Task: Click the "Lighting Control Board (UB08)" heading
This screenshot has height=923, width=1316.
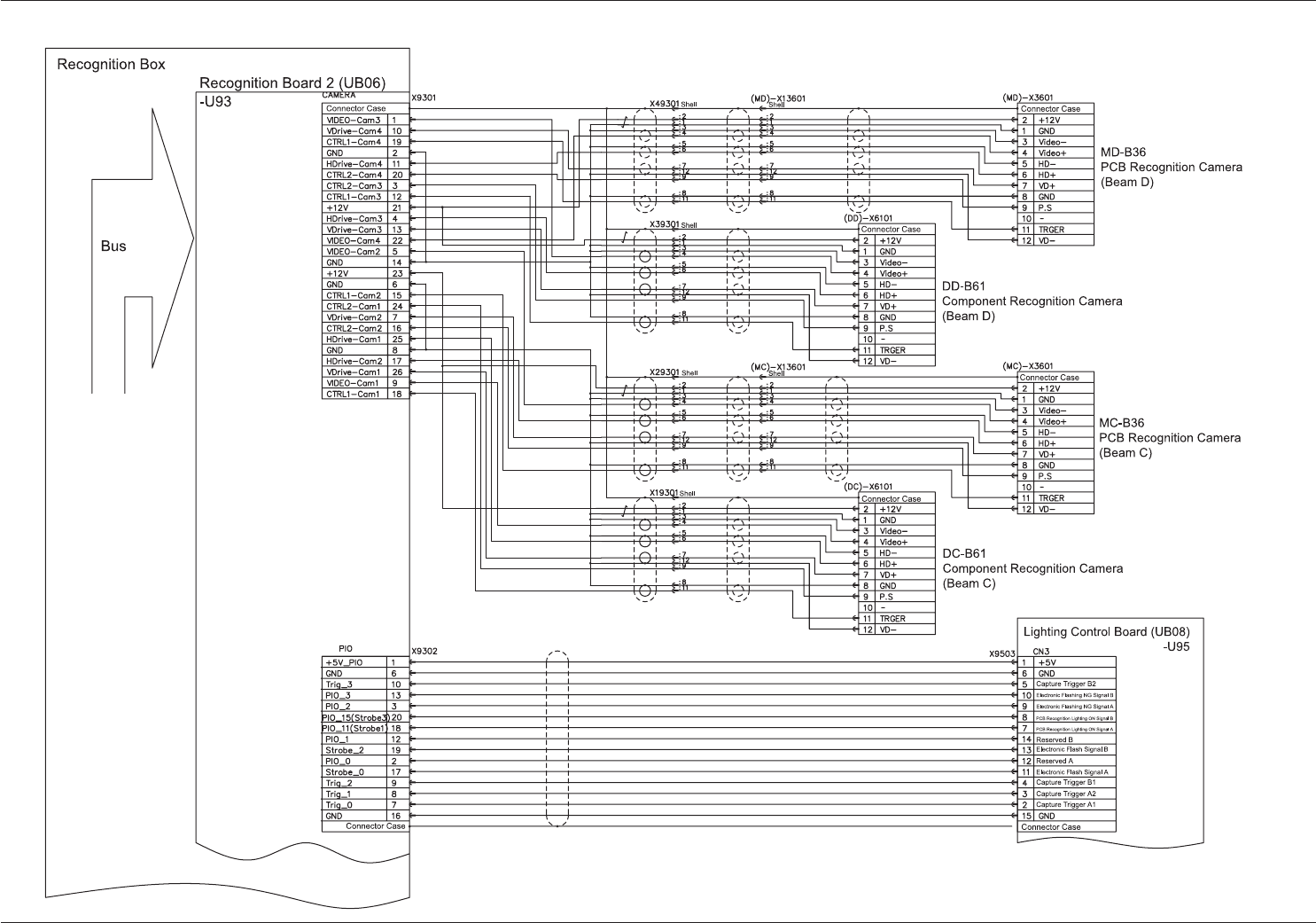Action: pos(1107,632)
